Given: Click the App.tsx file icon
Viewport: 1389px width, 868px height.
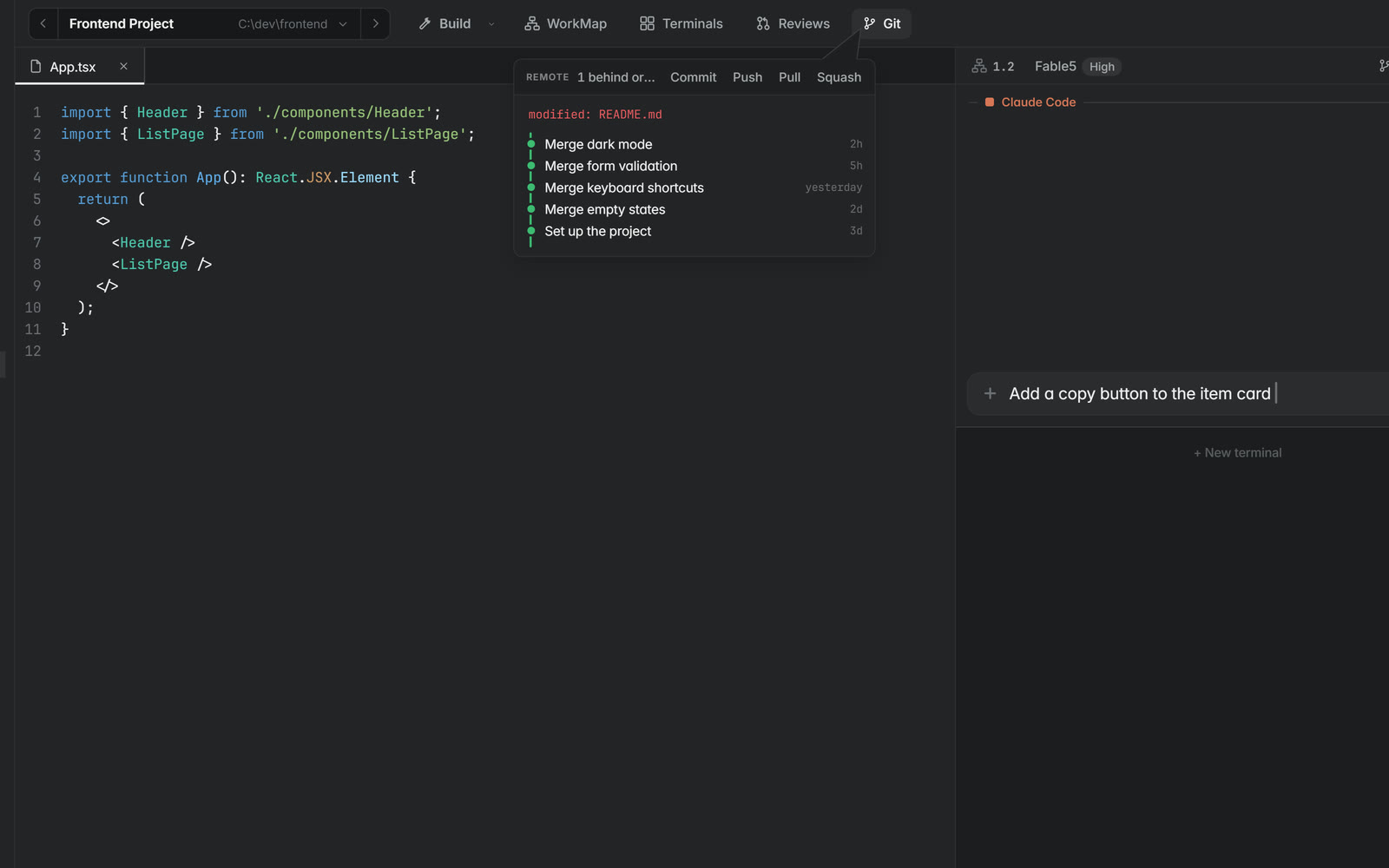Looking at the screenshot, I should tap(36, 67).
